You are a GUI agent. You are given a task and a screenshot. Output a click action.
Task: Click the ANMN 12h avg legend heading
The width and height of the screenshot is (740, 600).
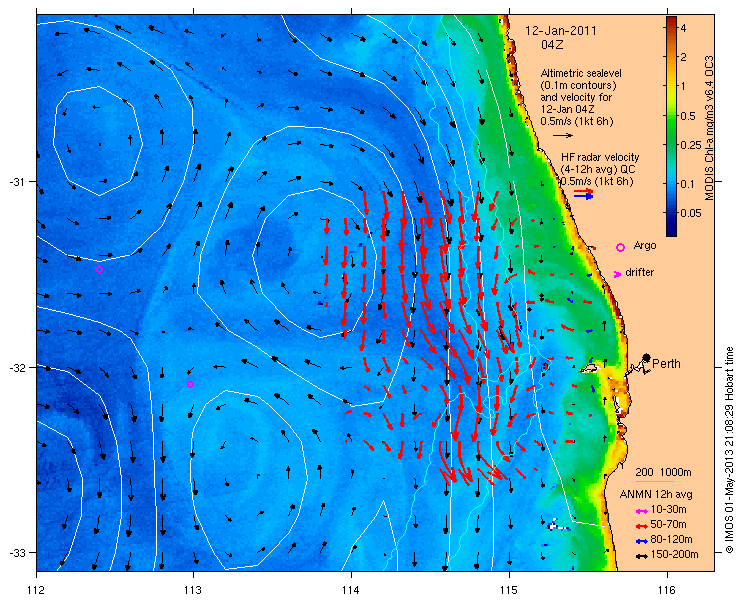[656, 495]
